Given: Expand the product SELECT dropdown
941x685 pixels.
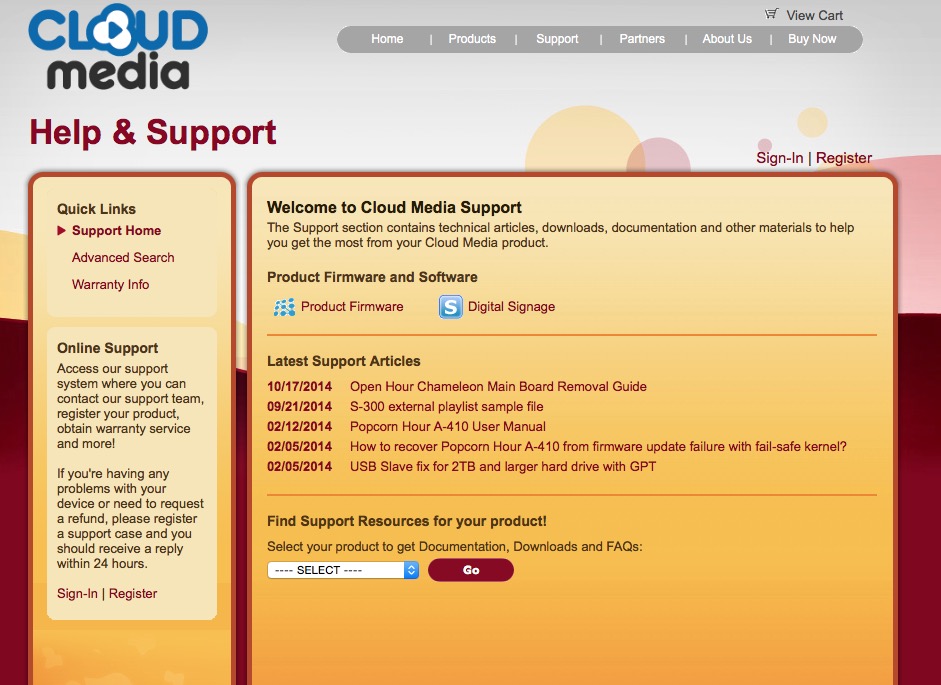Looking at the screenshot, I should click(343, 570).
